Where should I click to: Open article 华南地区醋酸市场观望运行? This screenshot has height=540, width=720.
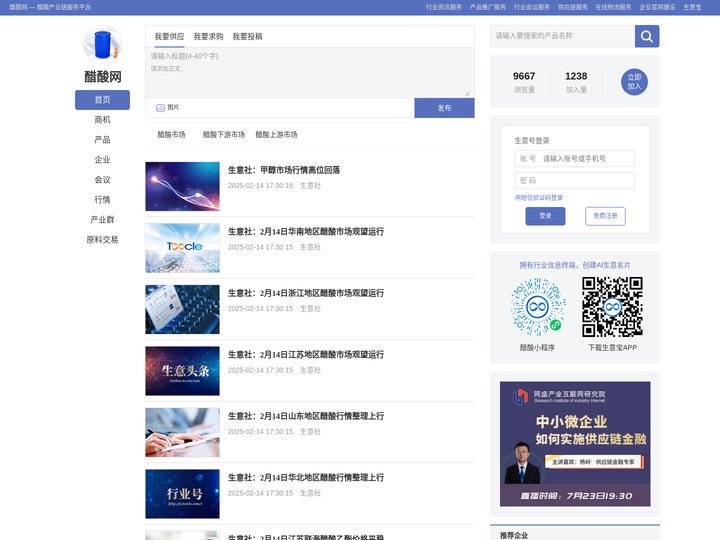click(x=306, y=231)
